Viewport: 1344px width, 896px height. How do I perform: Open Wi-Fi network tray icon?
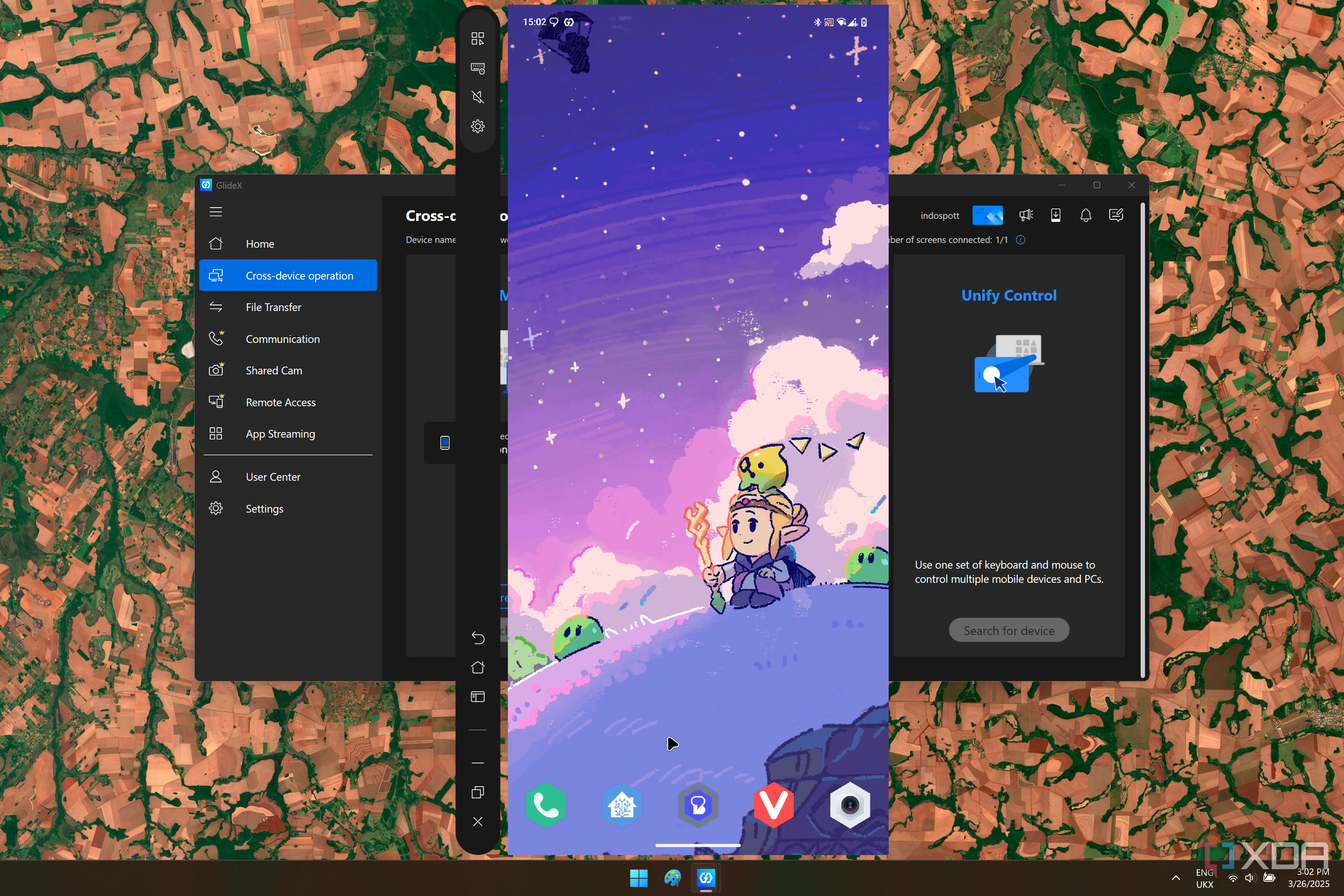pyautogui.click(x=1233, y=878)
